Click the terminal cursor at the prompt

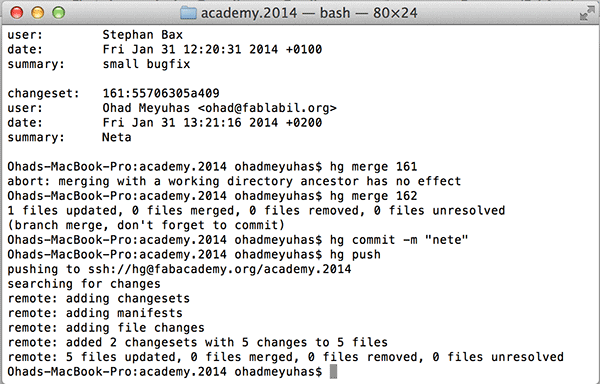click(x=333, y=371)
